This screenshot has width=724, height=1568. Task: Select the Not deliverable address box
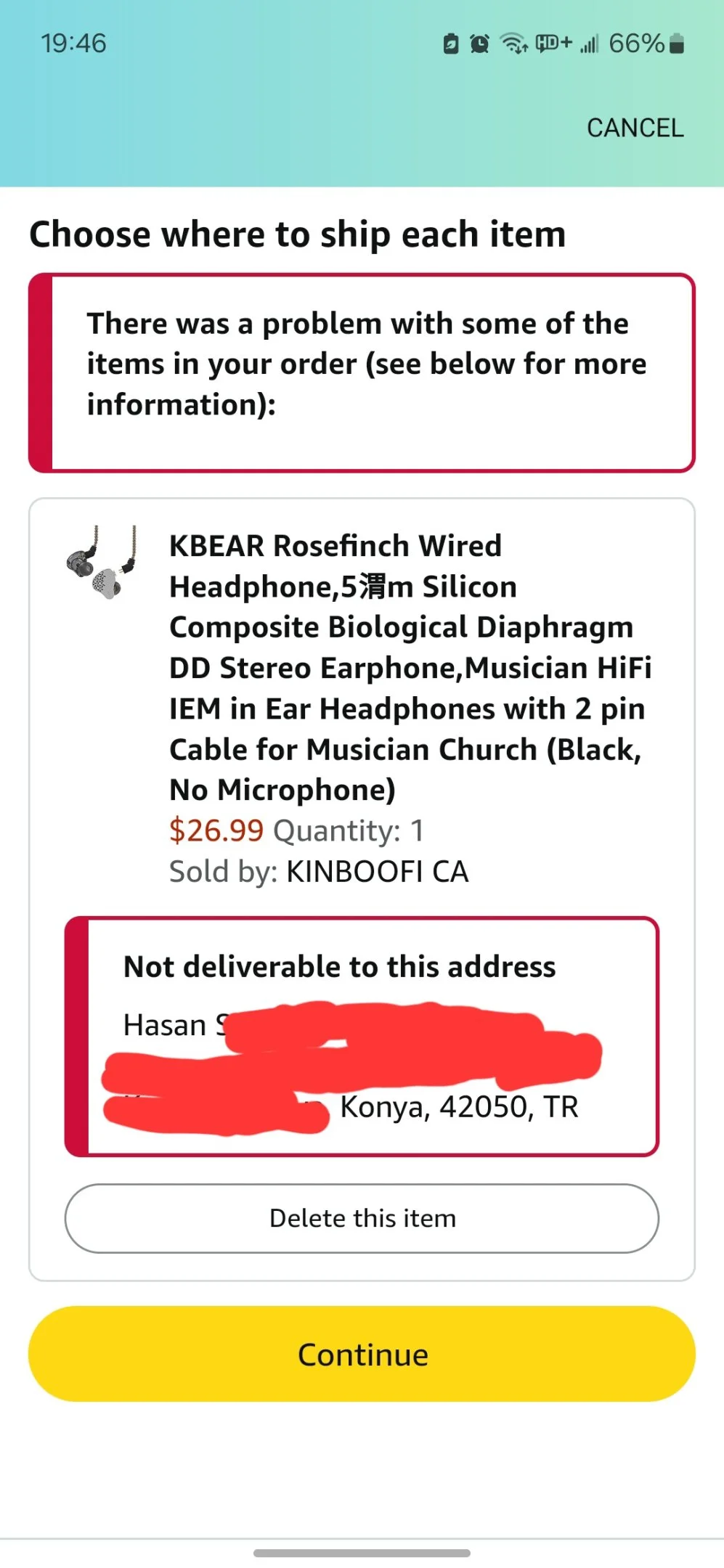pos(362,1037)
